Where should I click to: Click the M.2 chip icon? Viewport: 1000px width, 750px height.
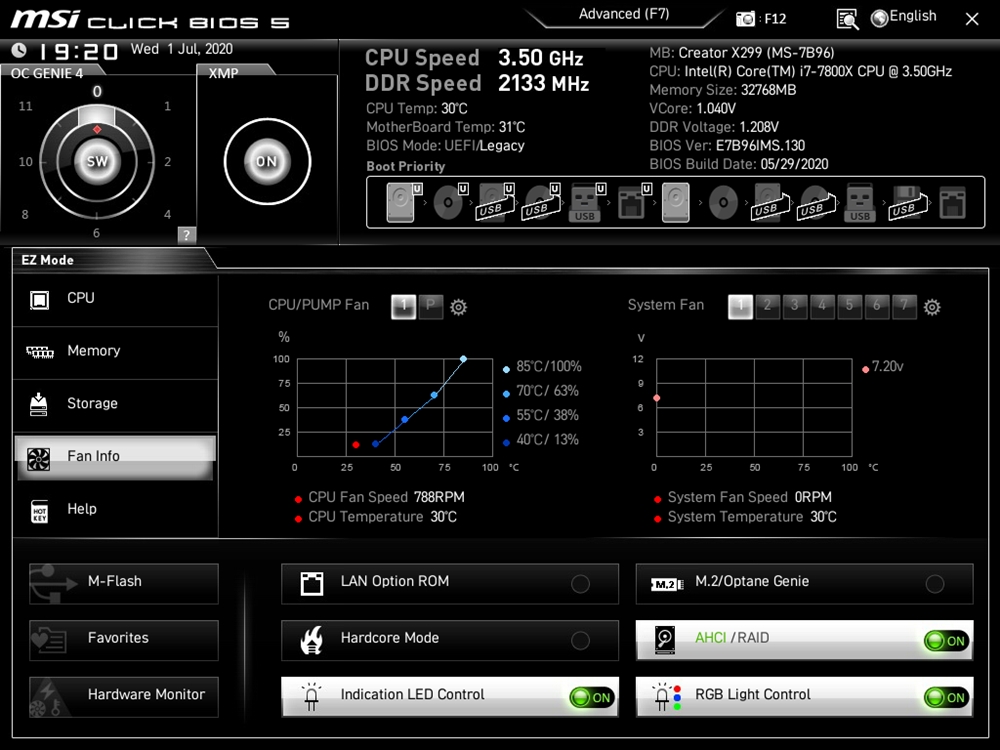pyautogui.click(x=666, y=584)
